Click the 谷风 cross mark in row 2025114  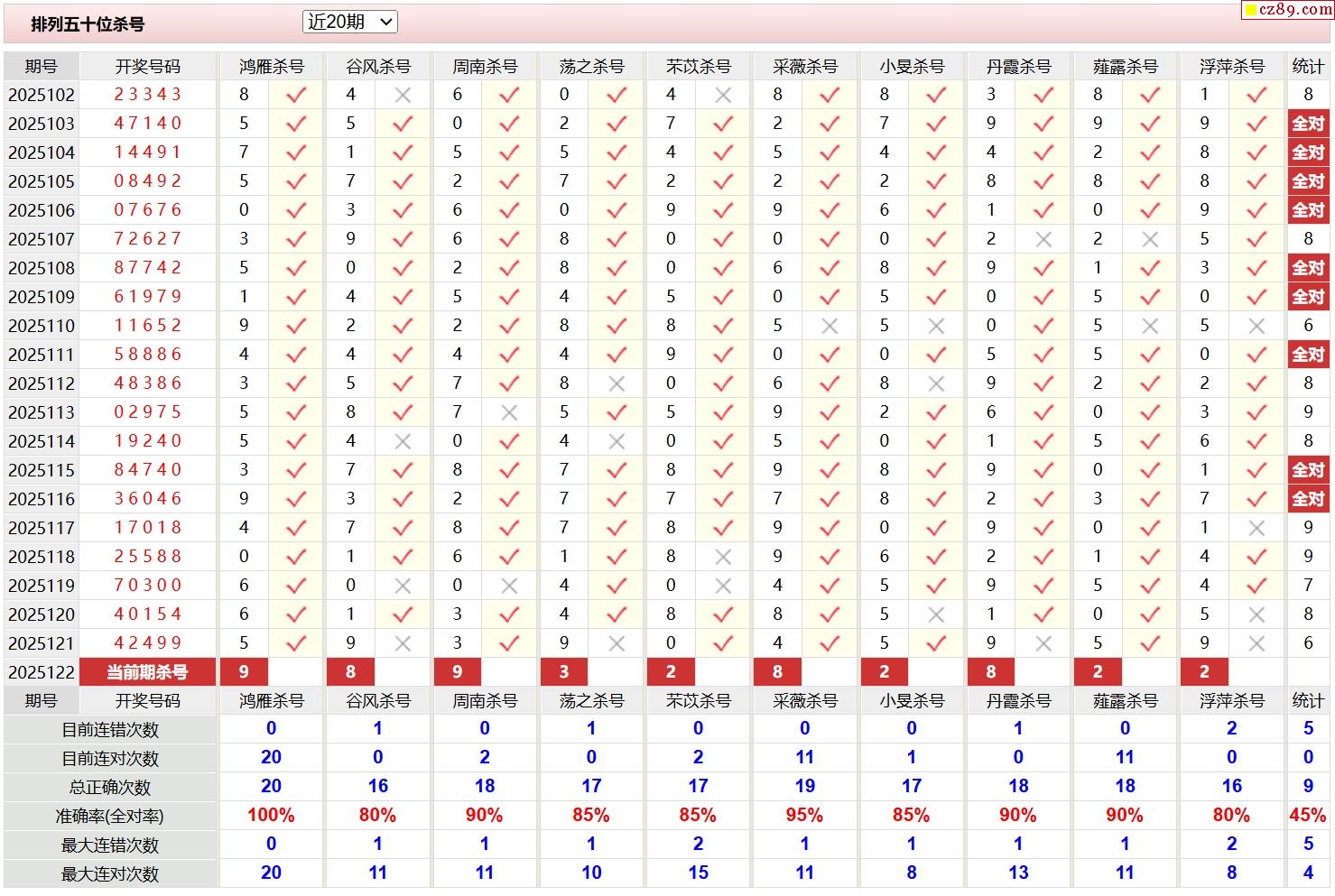pos(403,441)
